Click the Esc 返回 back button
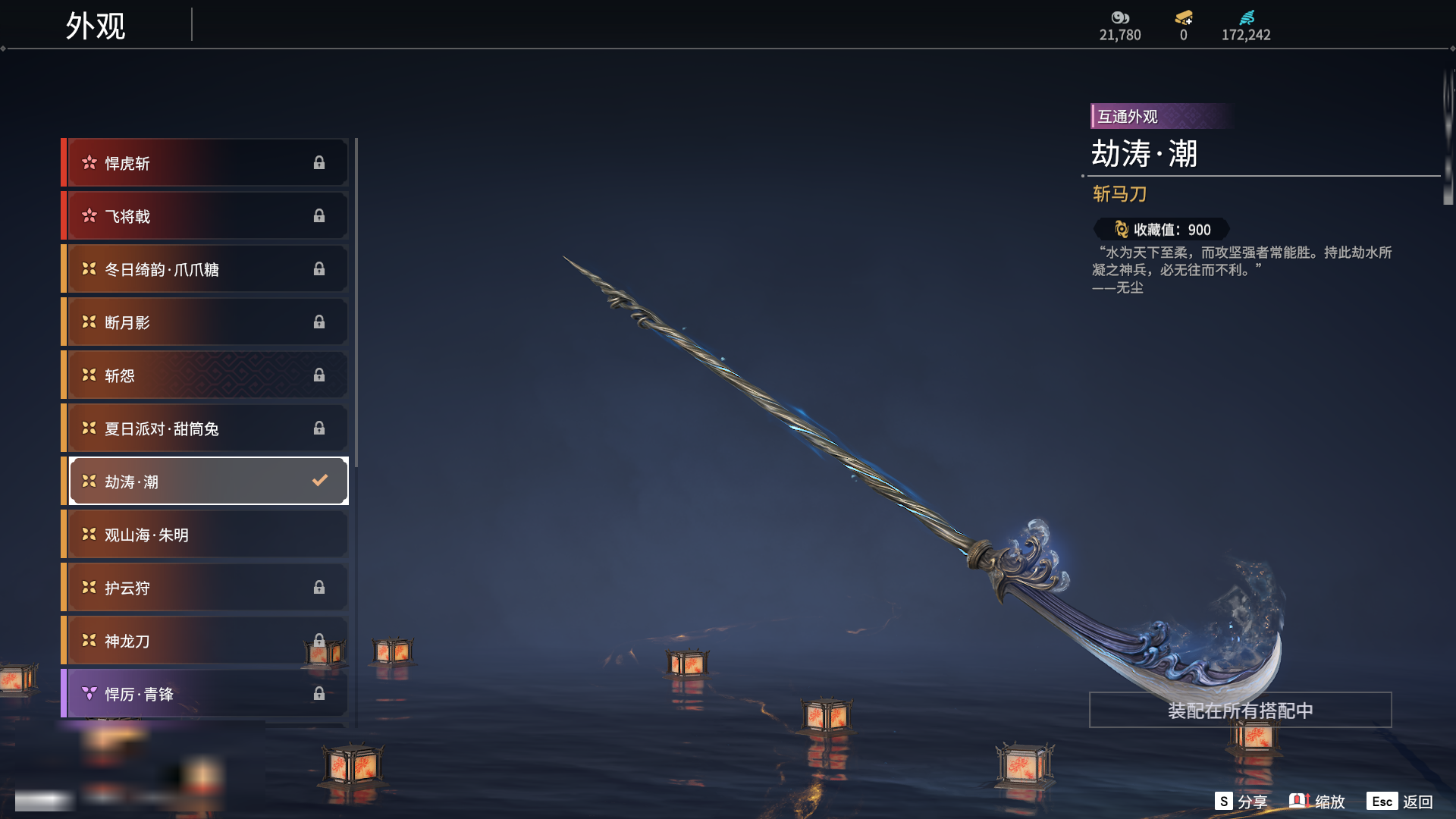The height and width of the screenshot is (819, 1456). (1400, 802)
